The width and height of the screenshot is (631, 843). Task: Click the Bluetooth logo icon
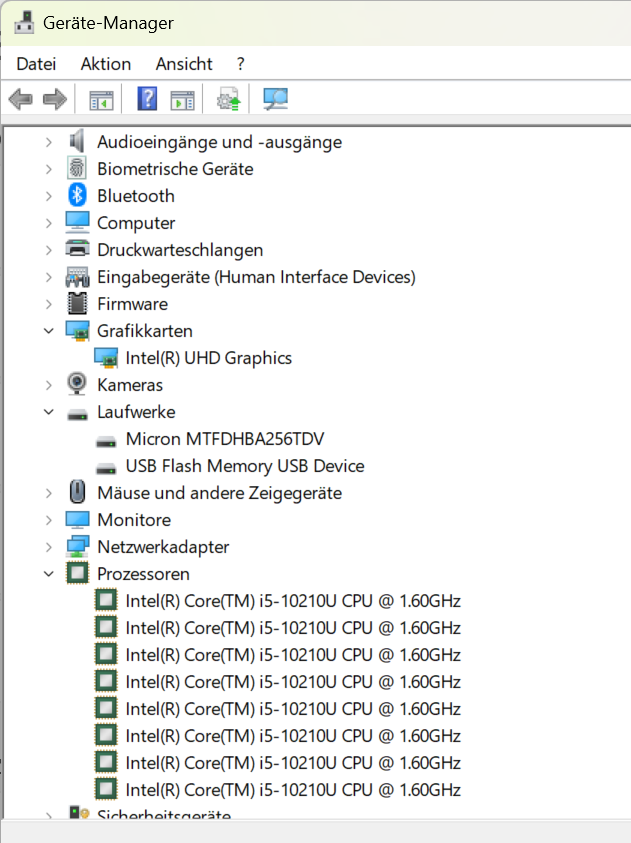coord(77,195)
